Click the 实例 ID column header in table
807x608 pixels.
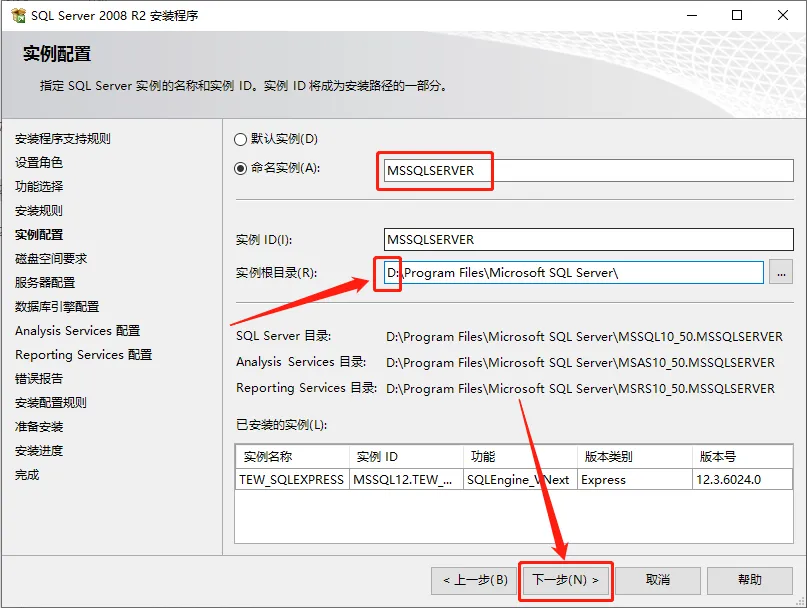tap(406, 457)
